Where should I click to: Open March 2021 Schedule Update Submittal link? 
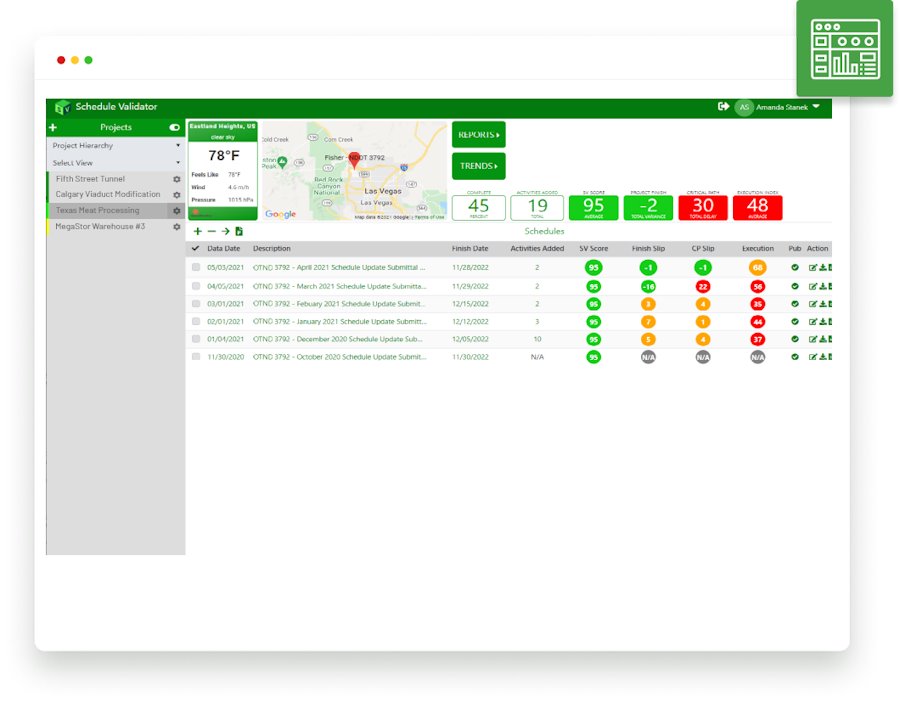coord(339,286)
